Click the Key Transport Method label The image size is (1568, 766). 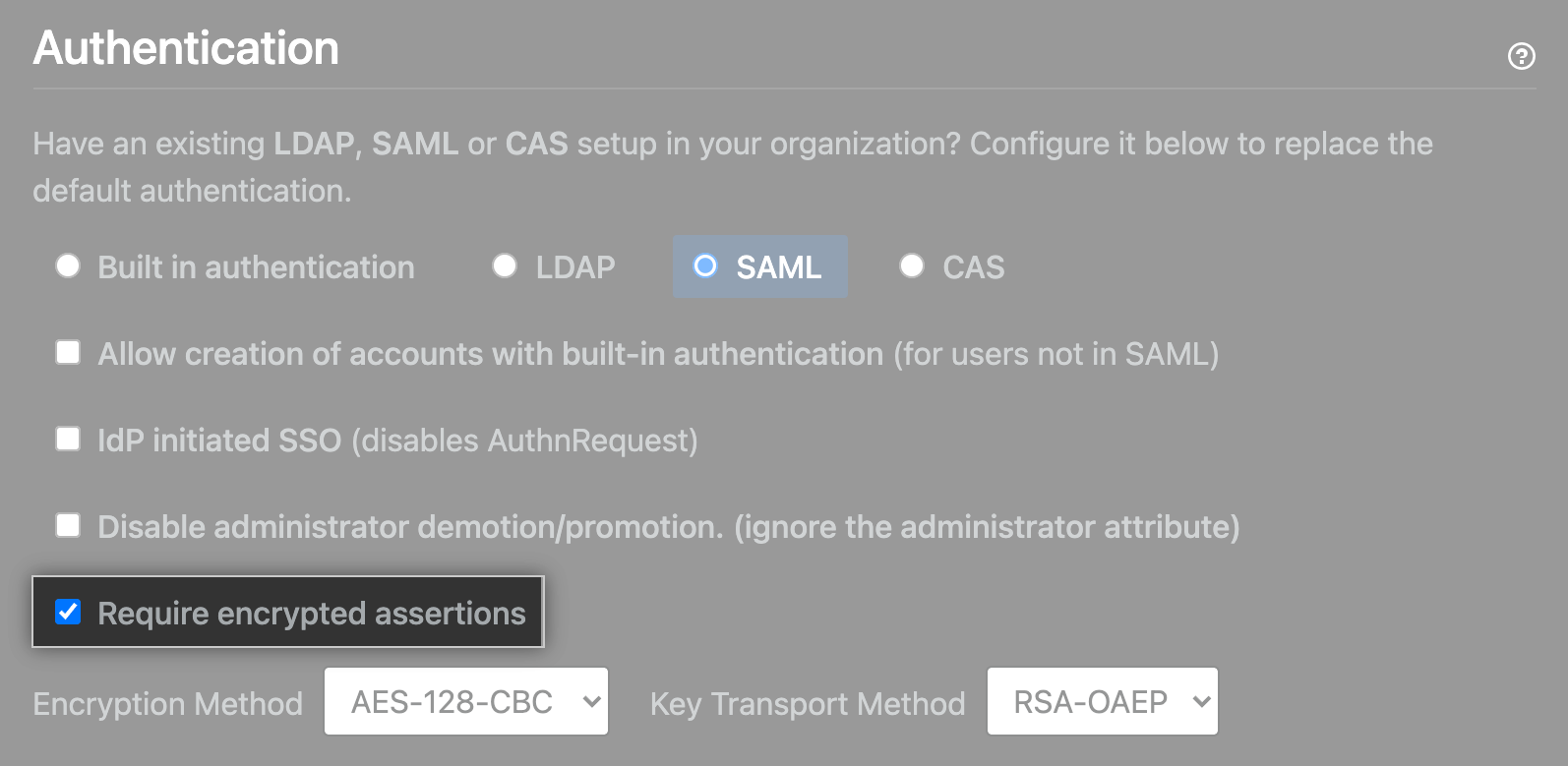808,704
